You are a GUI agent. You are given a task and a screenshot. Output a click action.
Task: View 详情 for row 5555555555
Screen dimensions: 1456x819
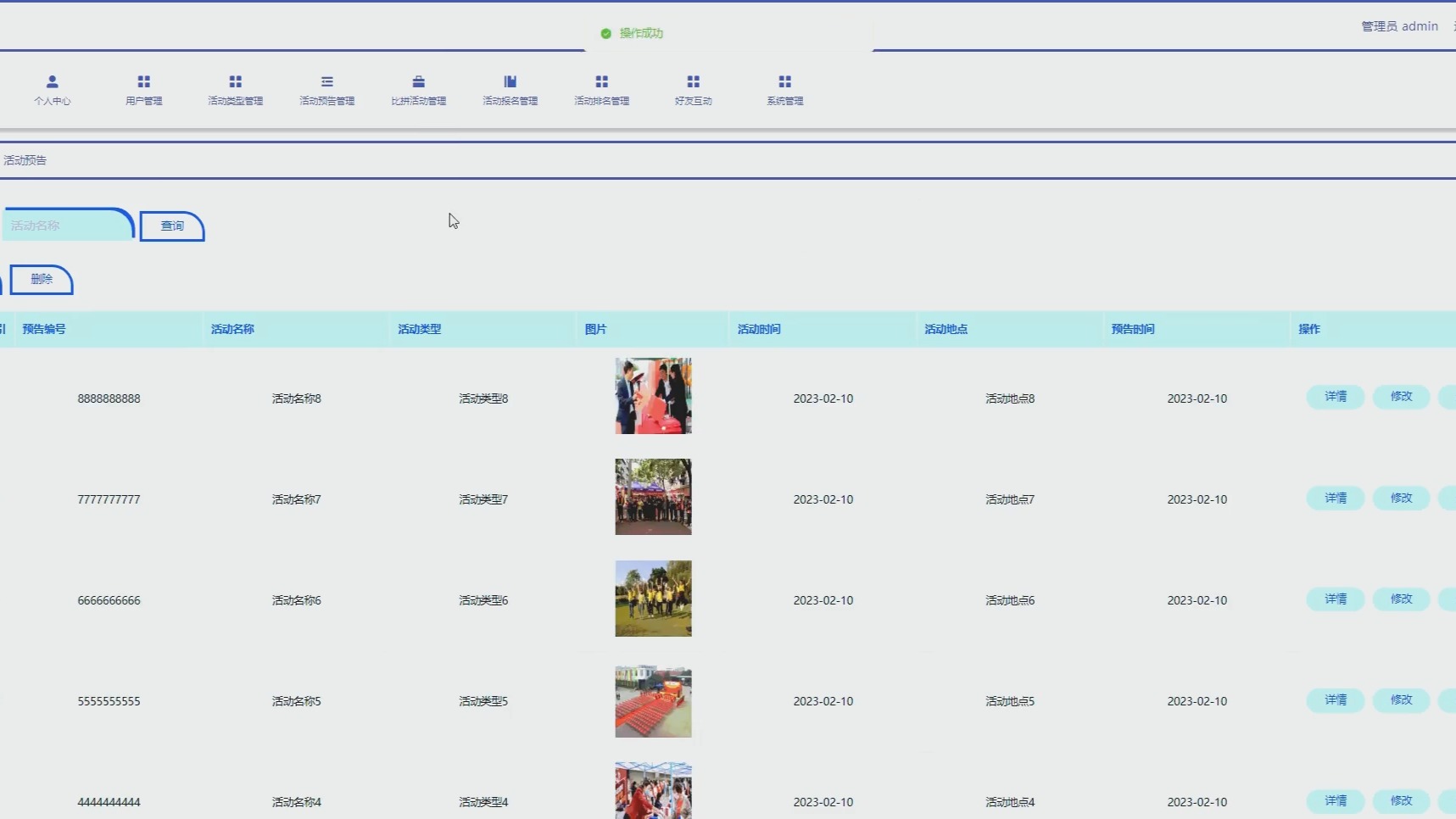coord(1336,700)
